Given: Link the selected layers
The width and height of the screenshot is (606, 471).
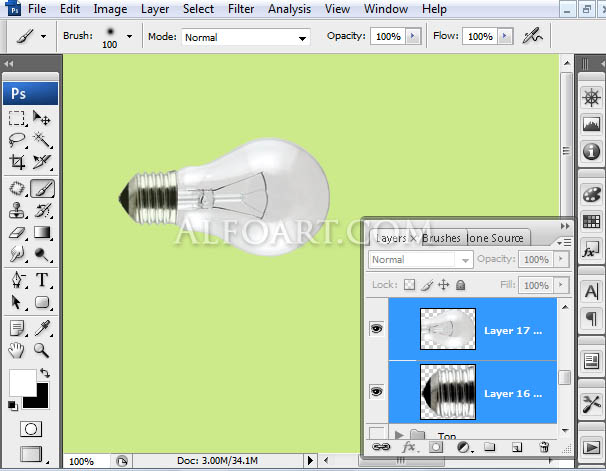Looking at the screenshot, I should pyautogui.click(x=381, y=447).
